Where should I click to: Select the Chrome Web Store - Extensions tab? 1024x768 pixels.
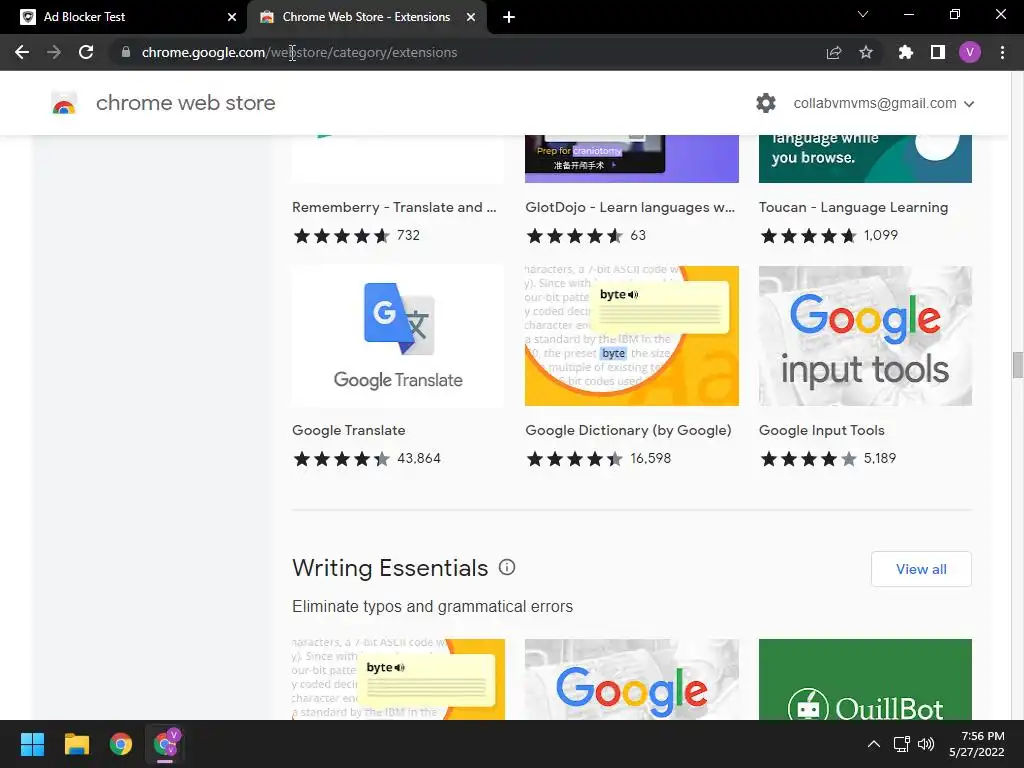[366, 17]
